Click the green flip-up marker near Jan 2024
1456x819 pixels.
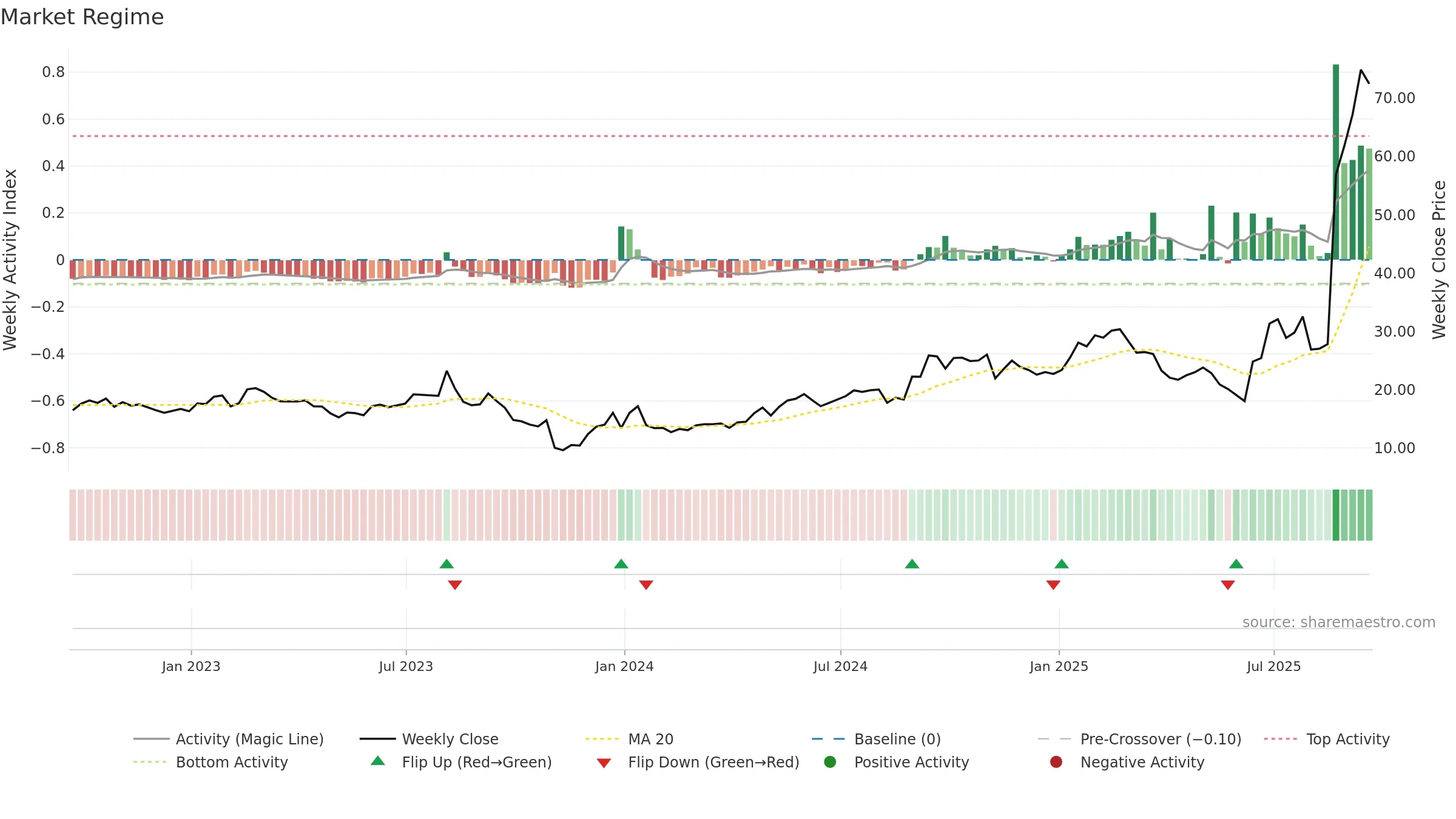(x=621, y=564)
